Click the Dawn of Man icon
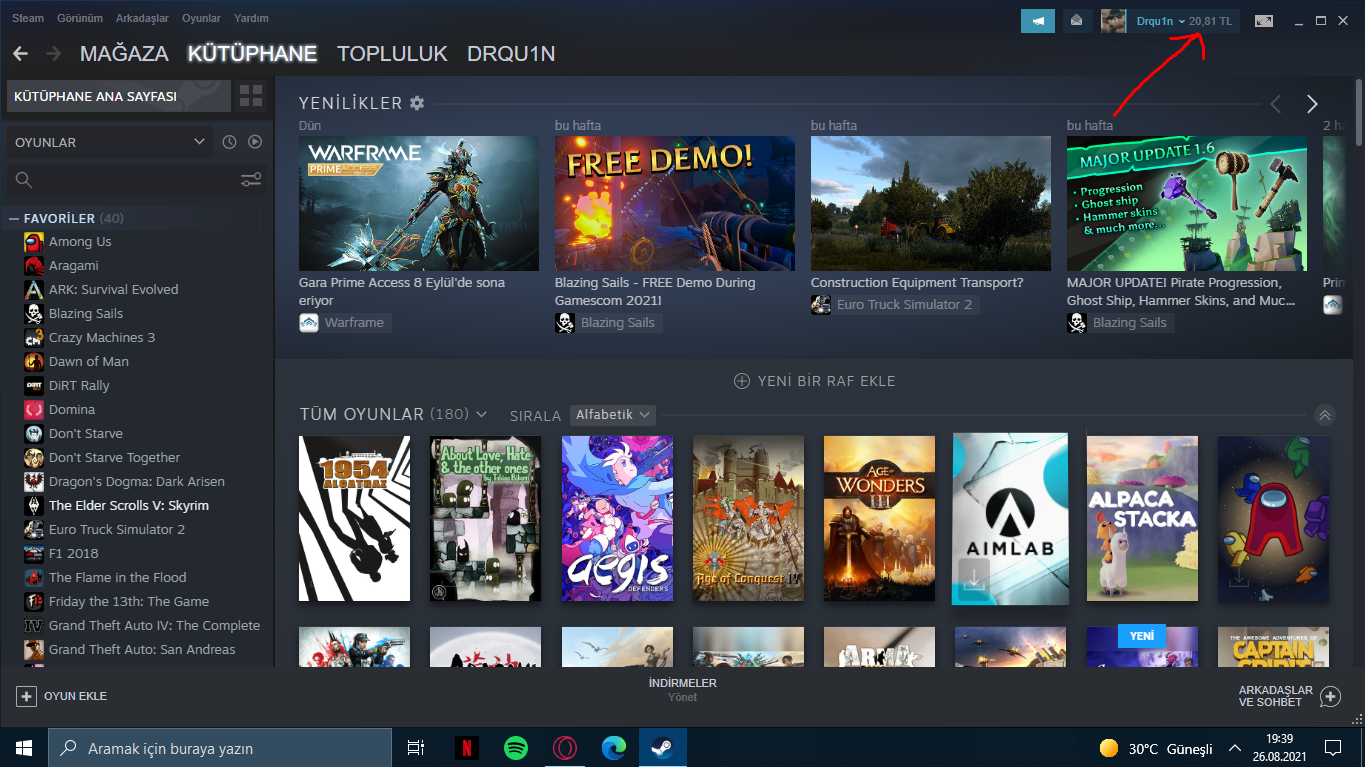 pos(34,362)
